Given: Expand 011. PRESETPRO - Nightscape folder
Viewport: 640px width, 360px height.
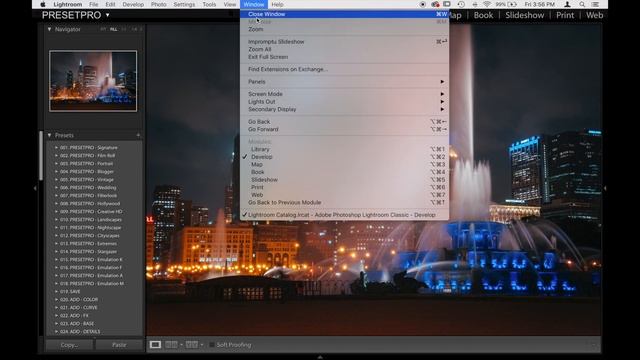Looking at the screenshot, I should coord(56,228).
